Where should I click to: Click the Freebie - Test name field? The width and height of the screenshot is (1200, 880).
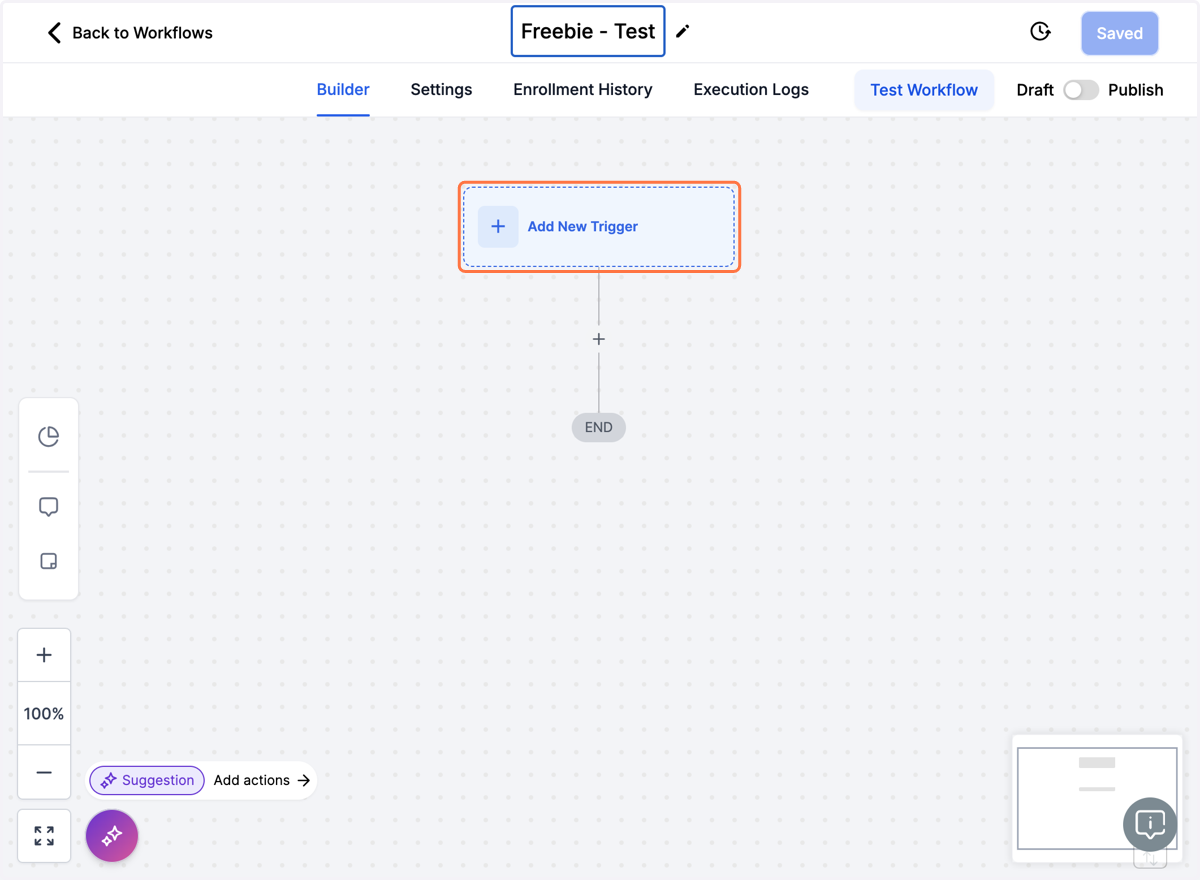pyautogui.click(x=588, y=31)
